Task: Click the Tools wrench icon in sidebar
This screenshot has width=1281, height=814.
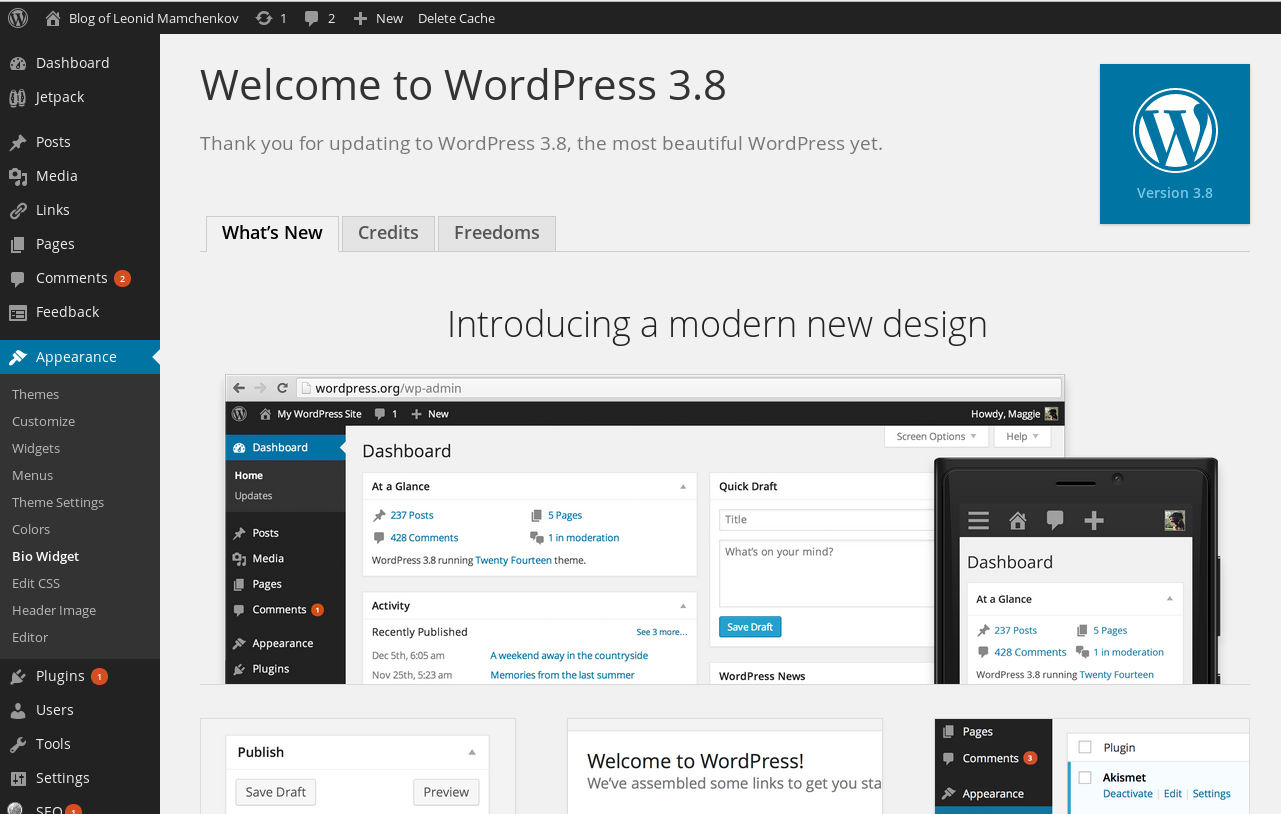Action: pyautogui.click(x=18, y=744)
